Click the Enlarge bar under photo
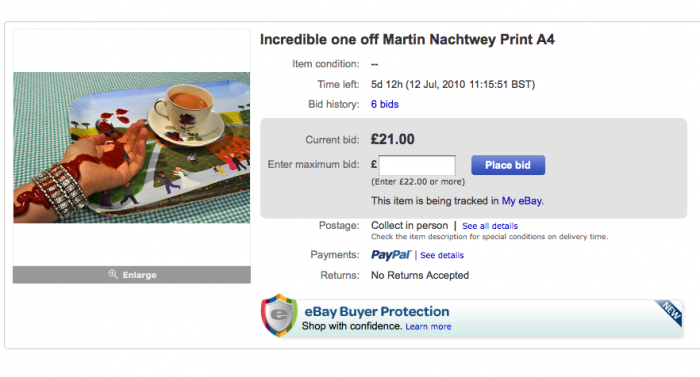 point(132,275)
